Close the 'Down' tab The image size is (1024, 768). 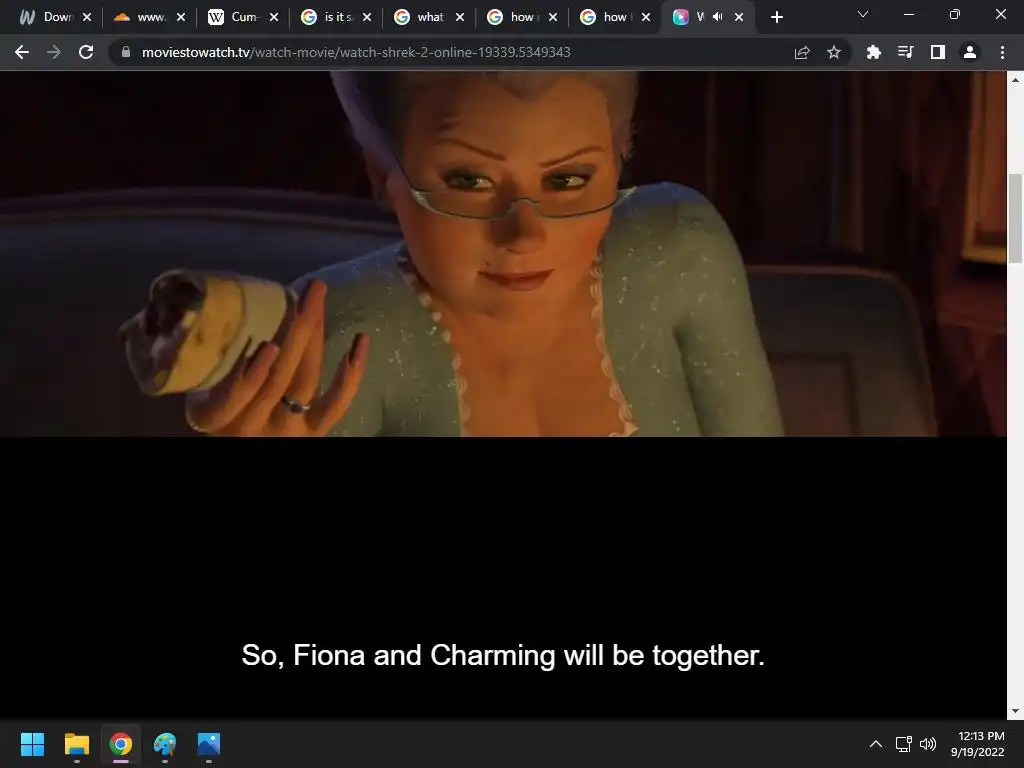[x=87, y=17]
